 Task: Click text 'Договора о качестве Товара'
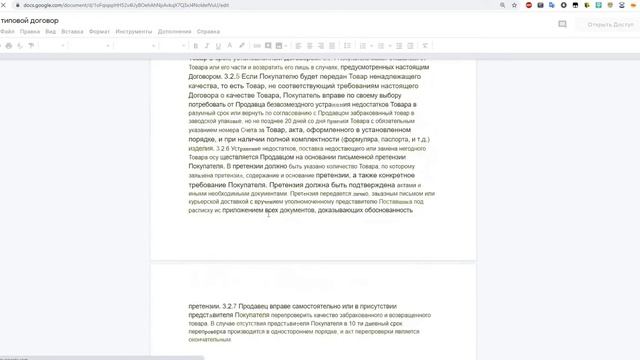(234, 96)
